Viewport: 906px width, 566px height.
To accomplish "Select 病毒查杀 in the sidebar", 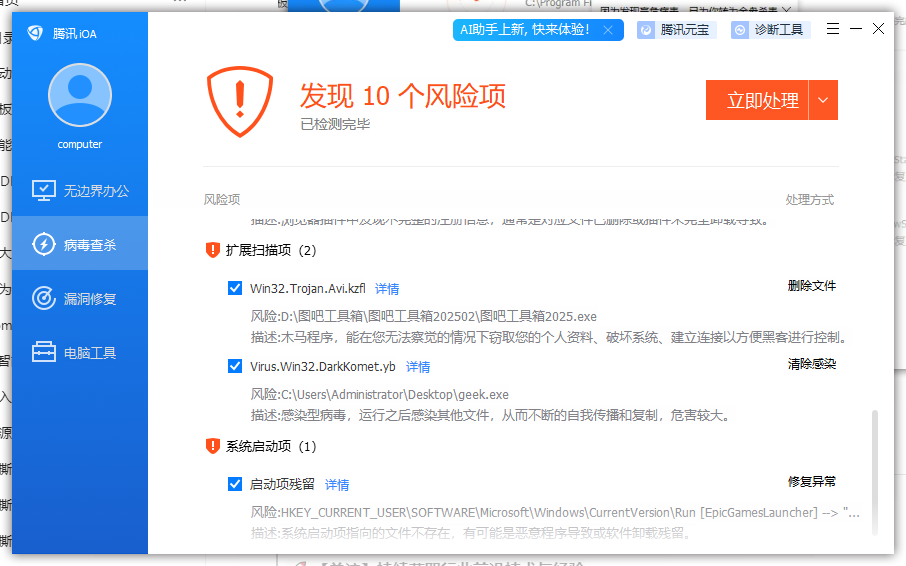I will point(80,244).
